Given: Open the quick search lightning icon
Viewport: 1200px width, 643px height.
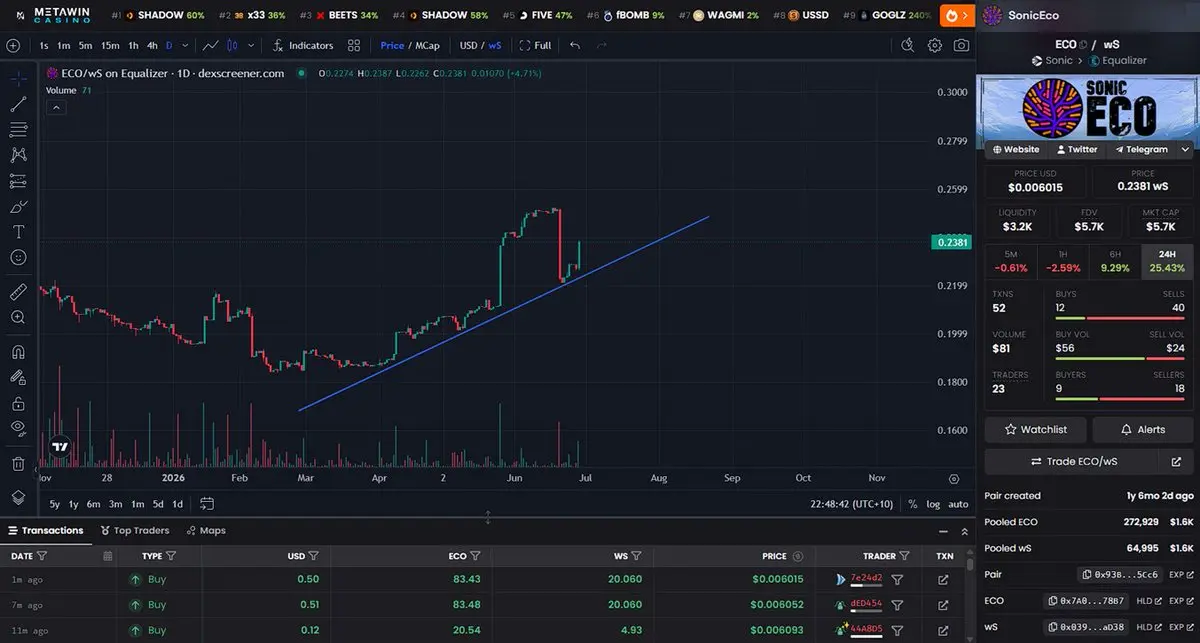Looking at the screenshot, I should click(x=908, y=45).
